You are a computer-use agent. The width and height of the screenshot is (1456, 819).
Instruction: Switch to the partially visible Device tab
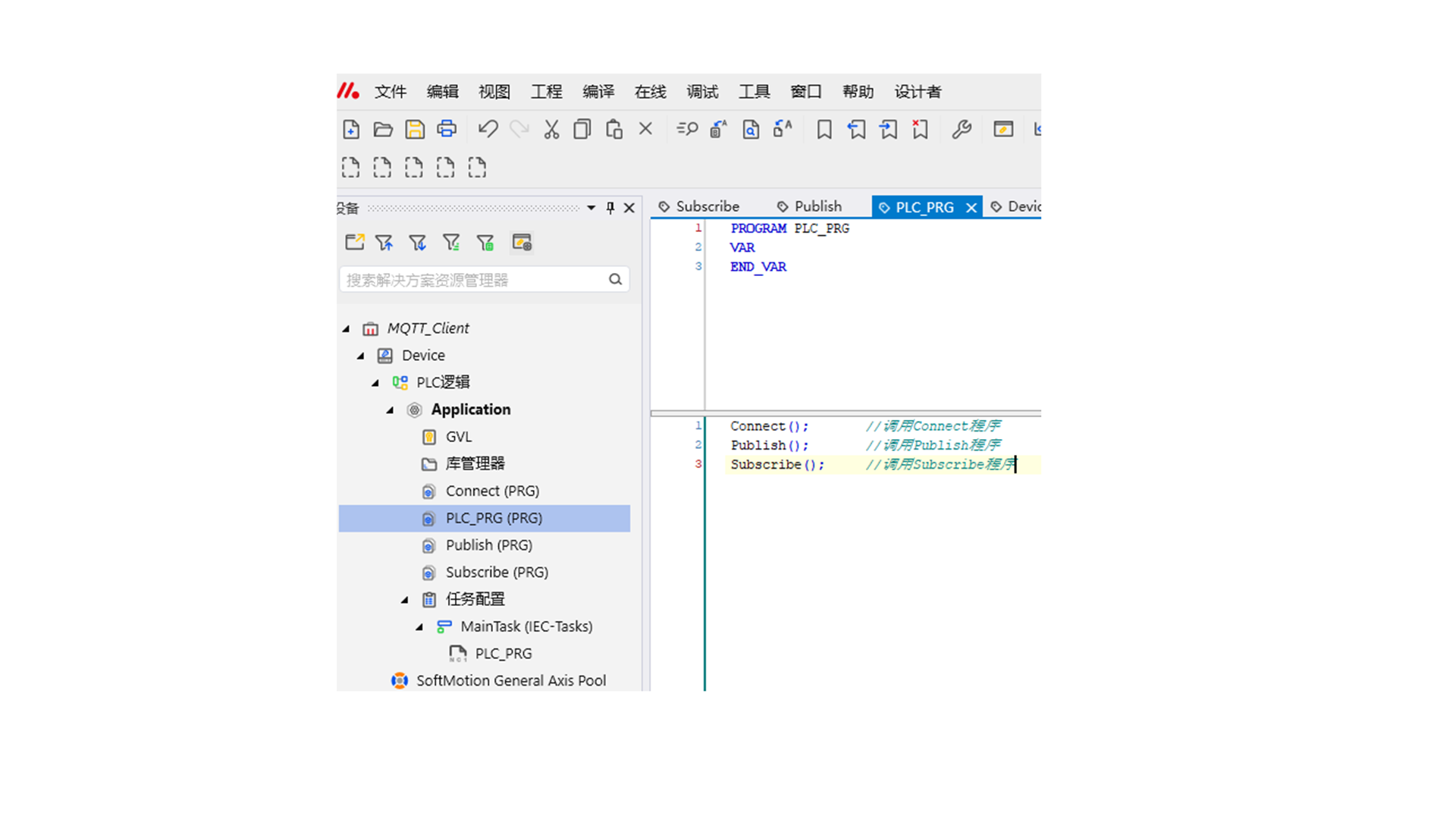1015,206
